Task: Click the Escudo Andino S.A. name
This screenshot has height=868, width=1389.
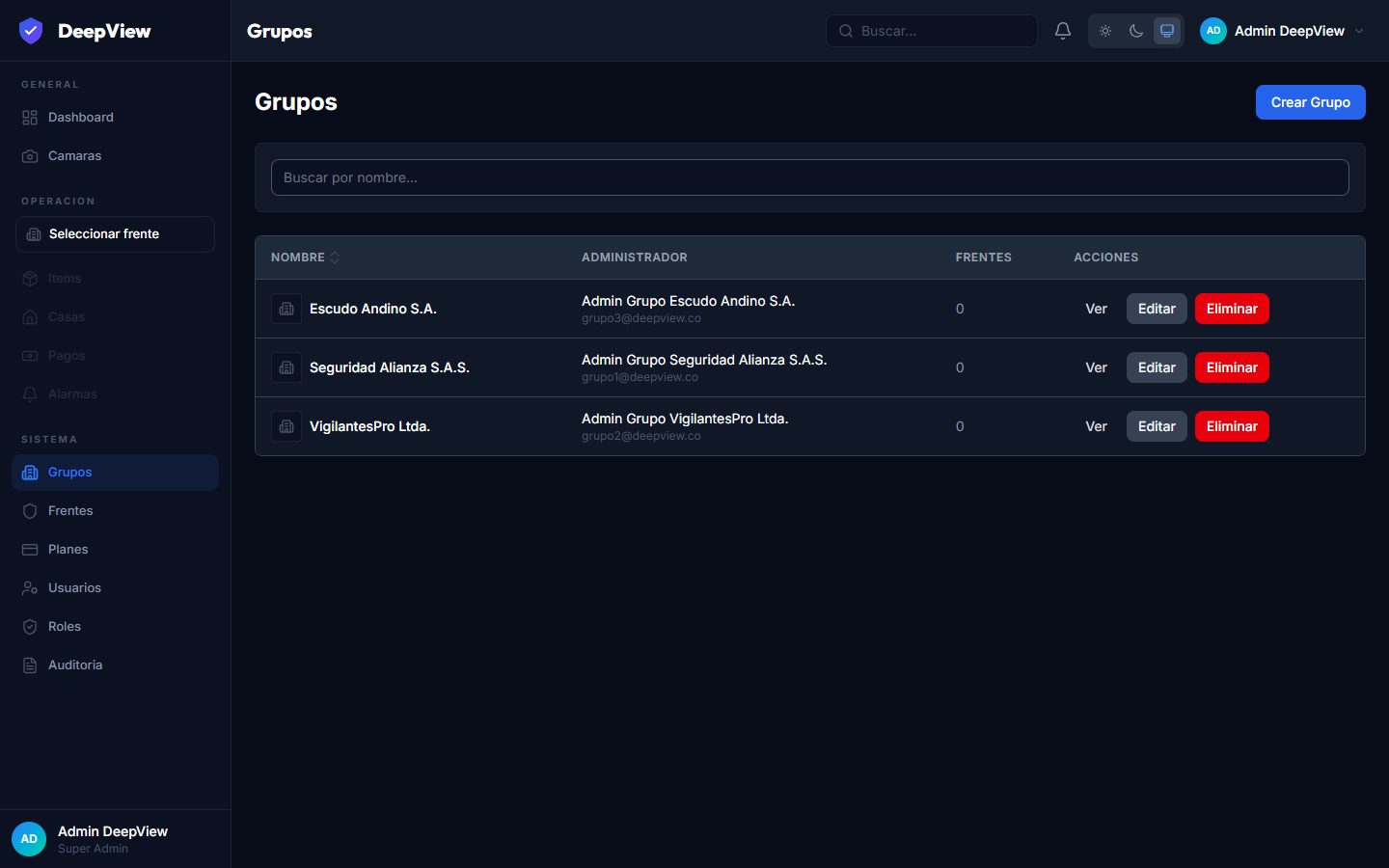Action: pyautogui.click(x=373, y=309)
